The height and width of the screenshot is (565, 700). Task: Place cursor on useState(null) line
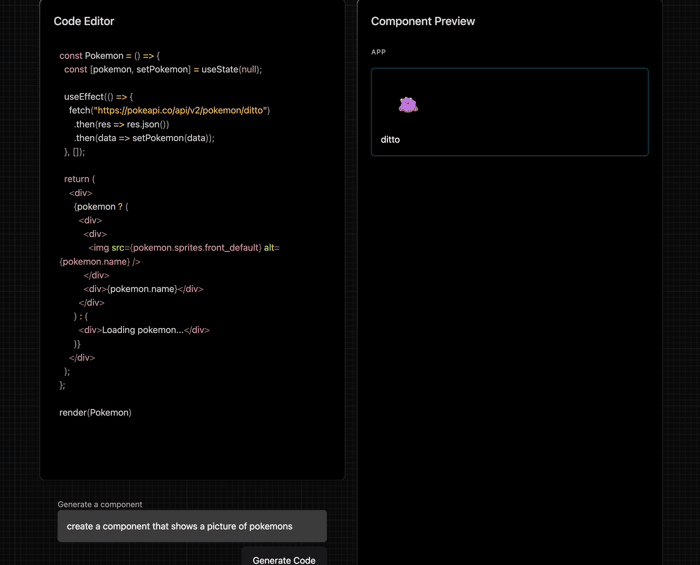[163, 70]
